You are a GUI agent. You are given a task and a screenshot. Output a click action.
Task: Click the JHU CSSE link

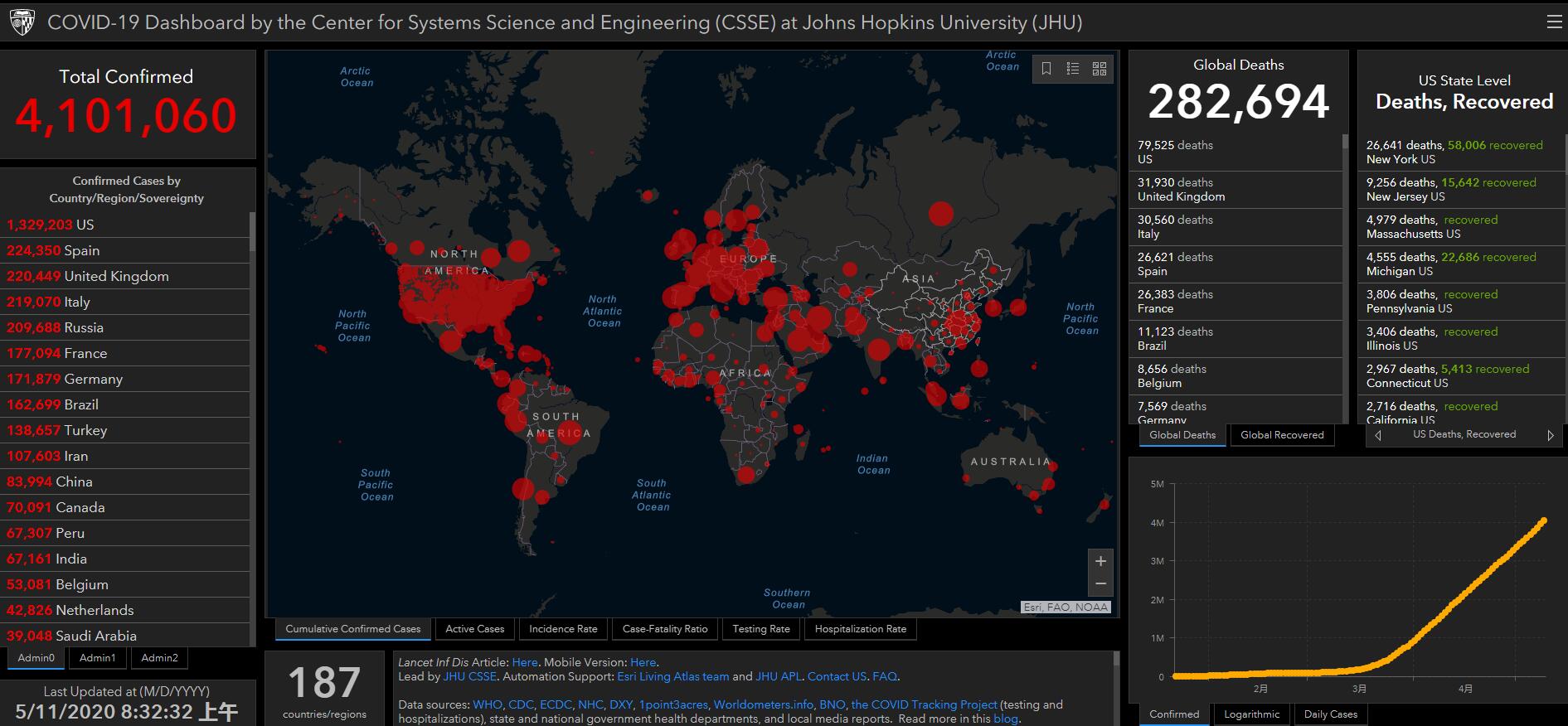(x=470, y=676)
